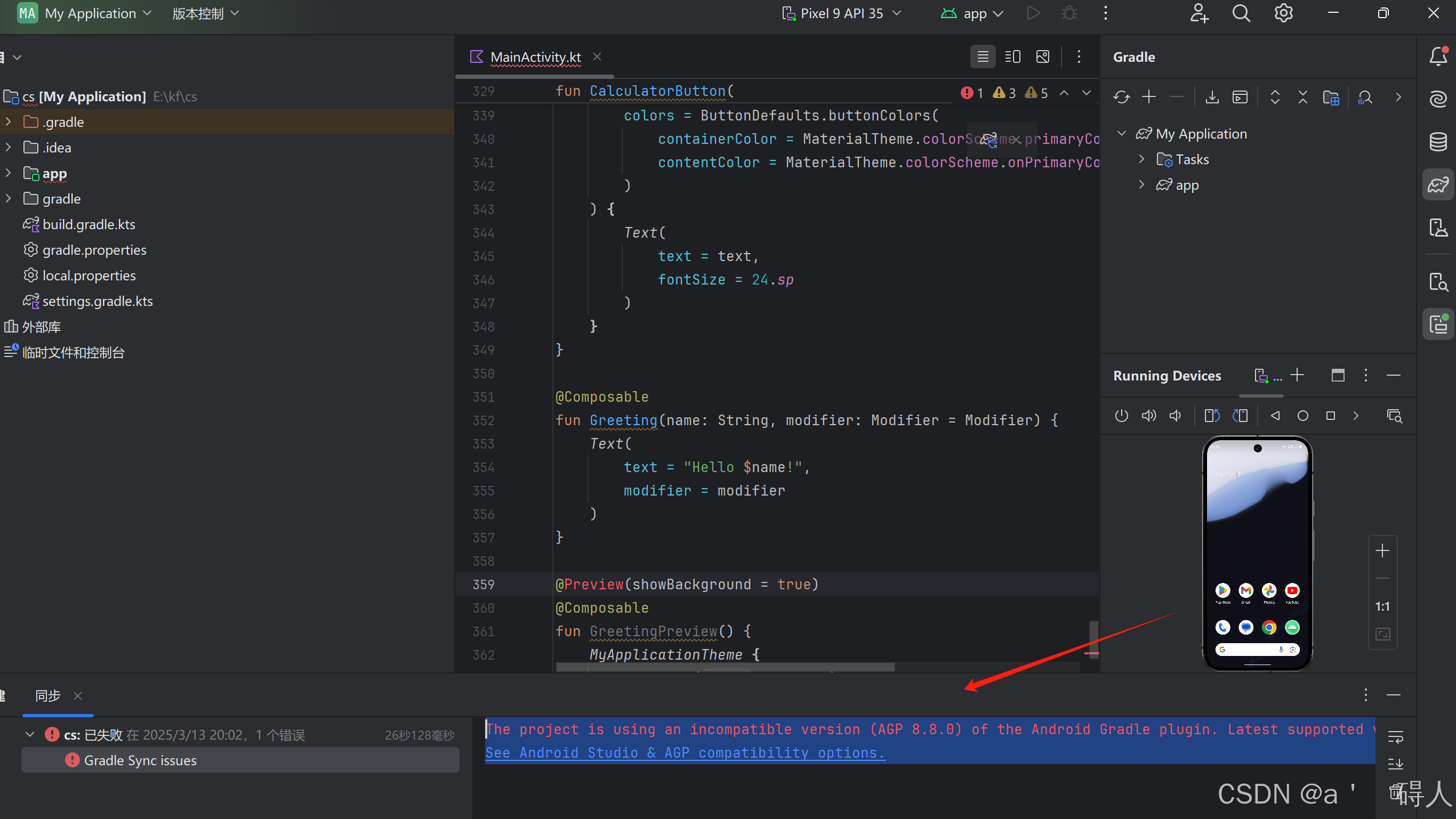Image resolution: width=1456 pixels, height=819 pixels.
Task: Execute Gradle task icon
Action: click(1240, 97)
